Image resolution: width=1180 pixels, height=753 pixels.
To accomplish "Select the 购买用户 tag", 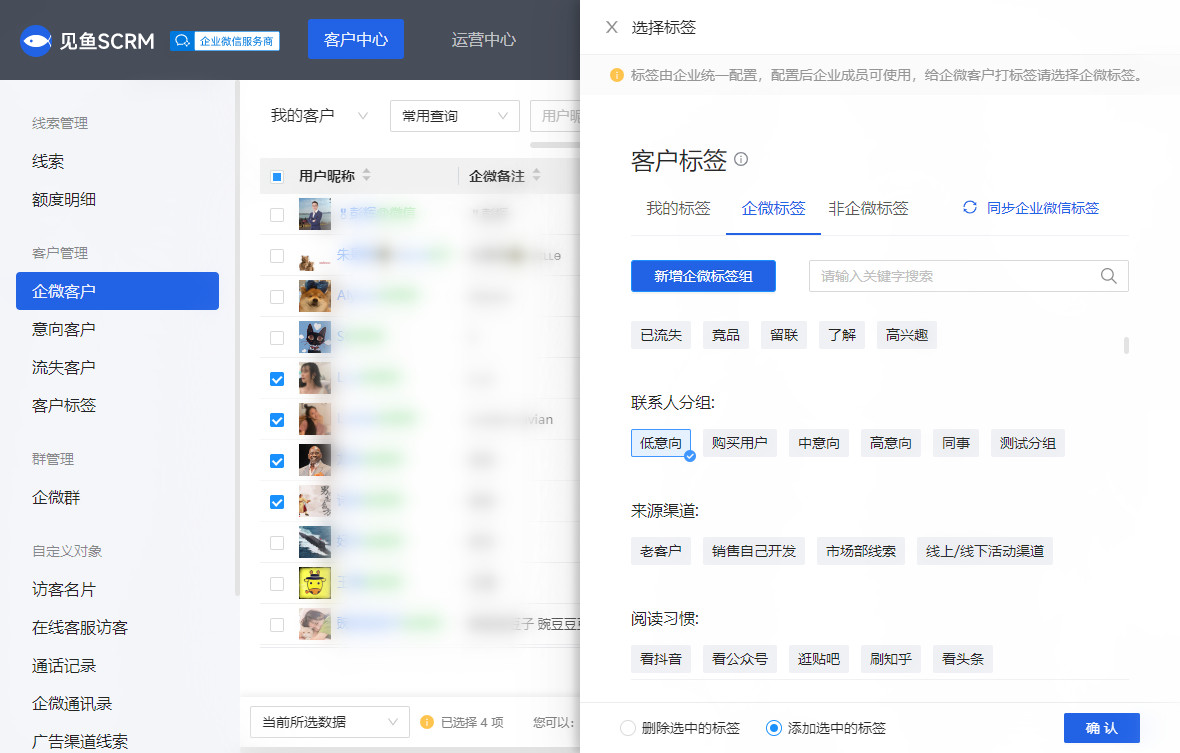I will tap(740, 443).
